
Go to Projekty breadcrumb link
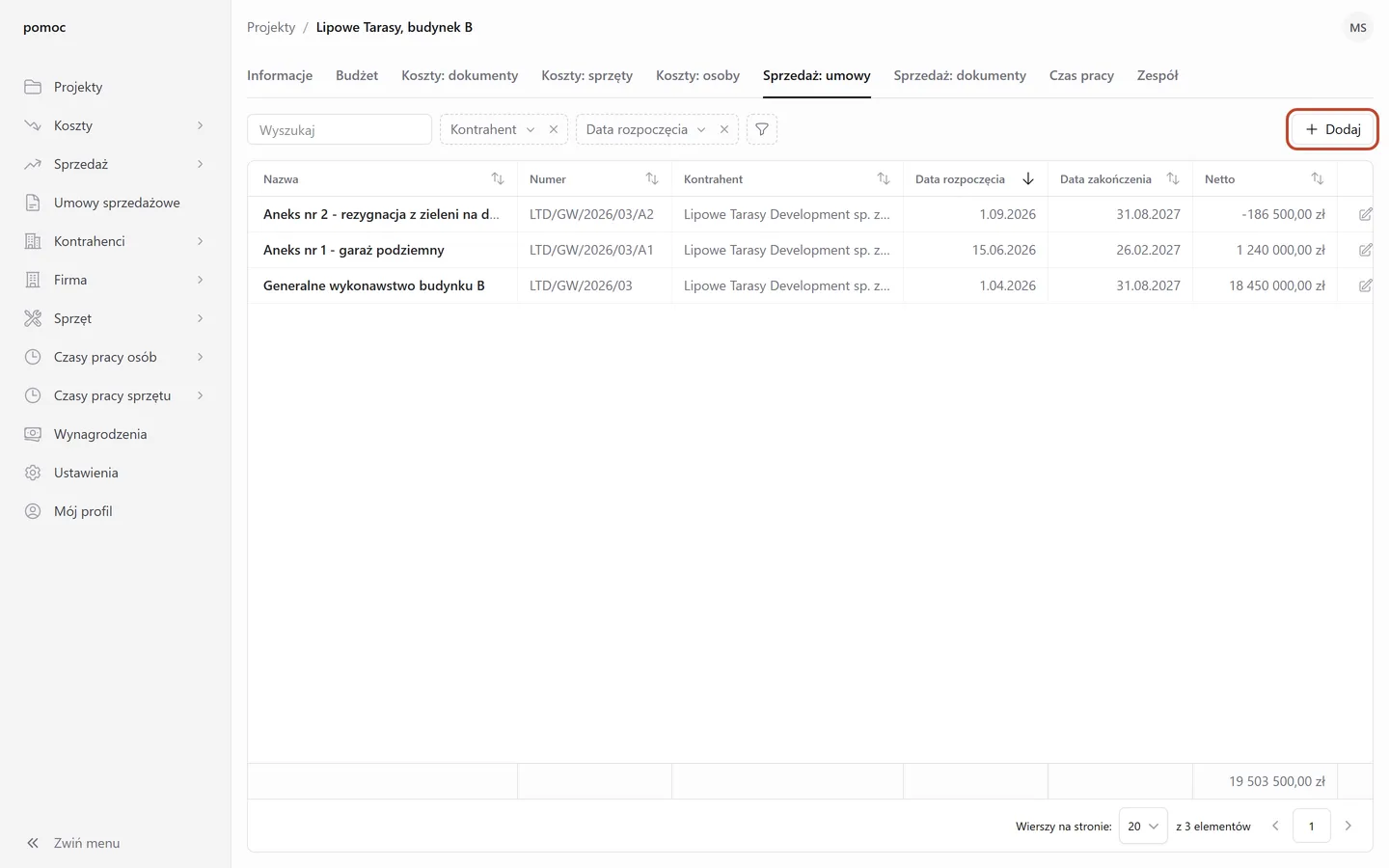pos(271,27)
